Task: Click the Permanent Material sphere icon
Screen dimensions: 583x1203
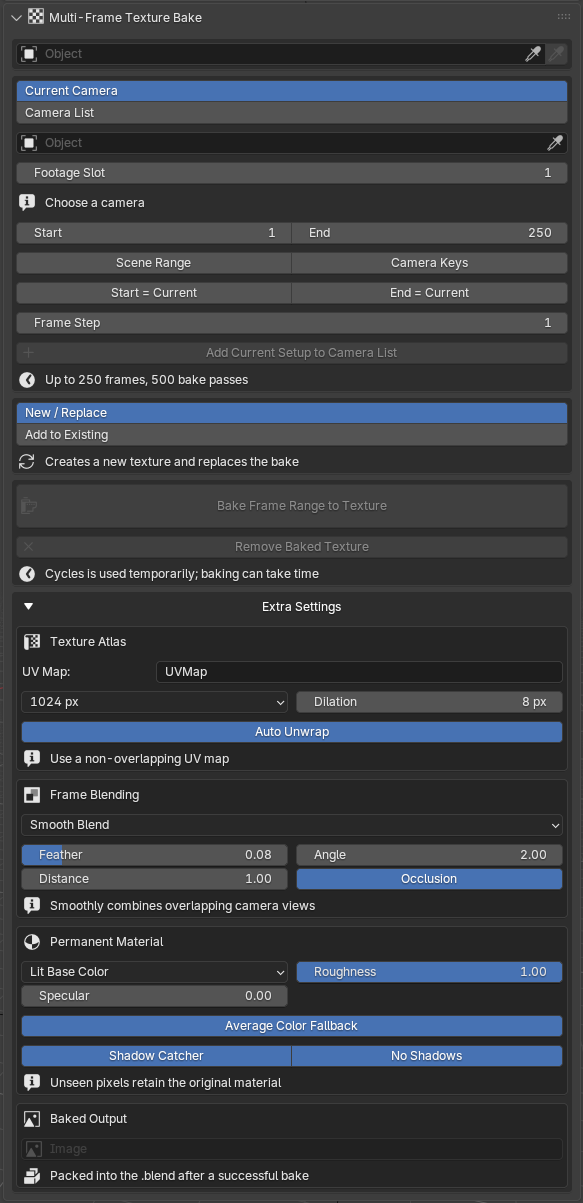Action: (x=33, y=942)
